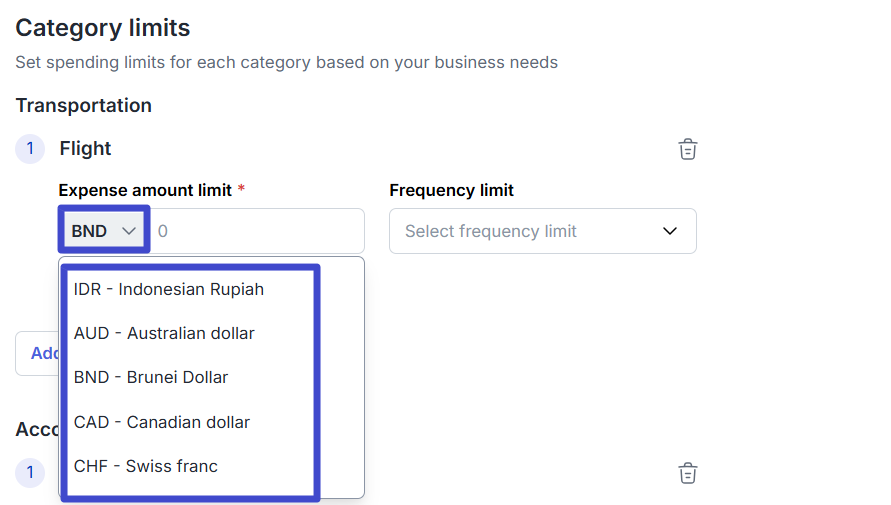The image size is (891, 505).
Task: Click the chevron arrow in frequency limit field
Action: pyautogui.click(x=670, y=231)
